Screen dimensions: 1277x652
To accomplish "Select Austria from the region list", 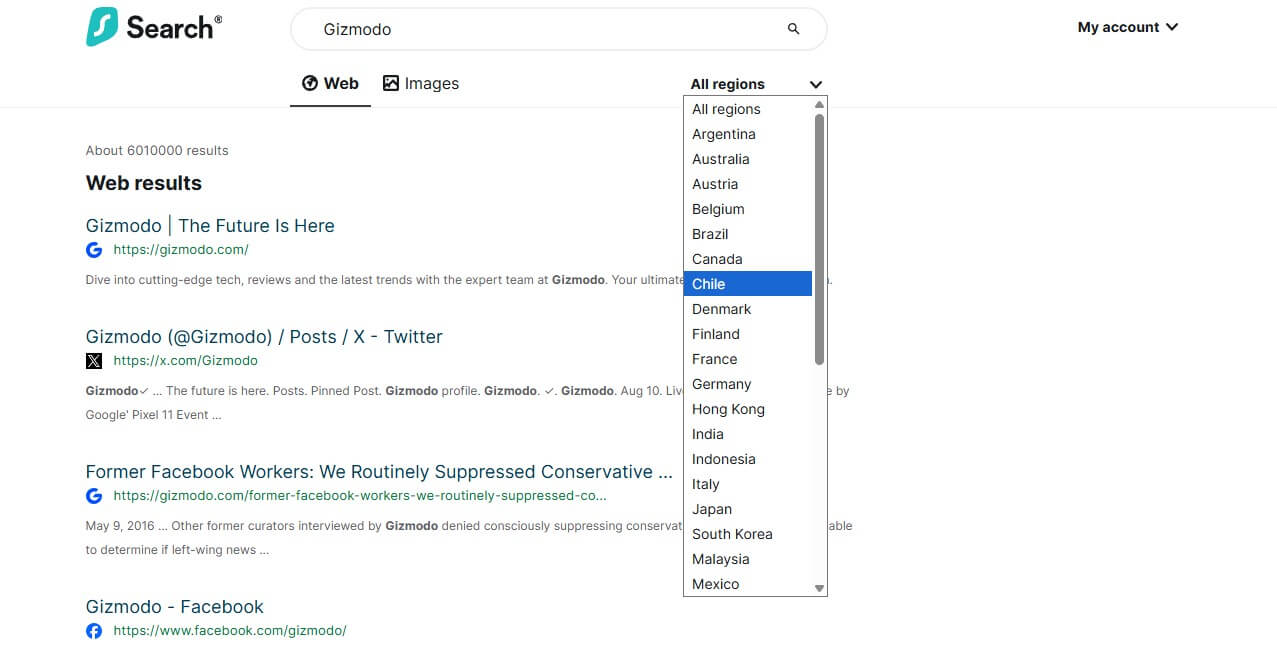I will tap(748, 184).
